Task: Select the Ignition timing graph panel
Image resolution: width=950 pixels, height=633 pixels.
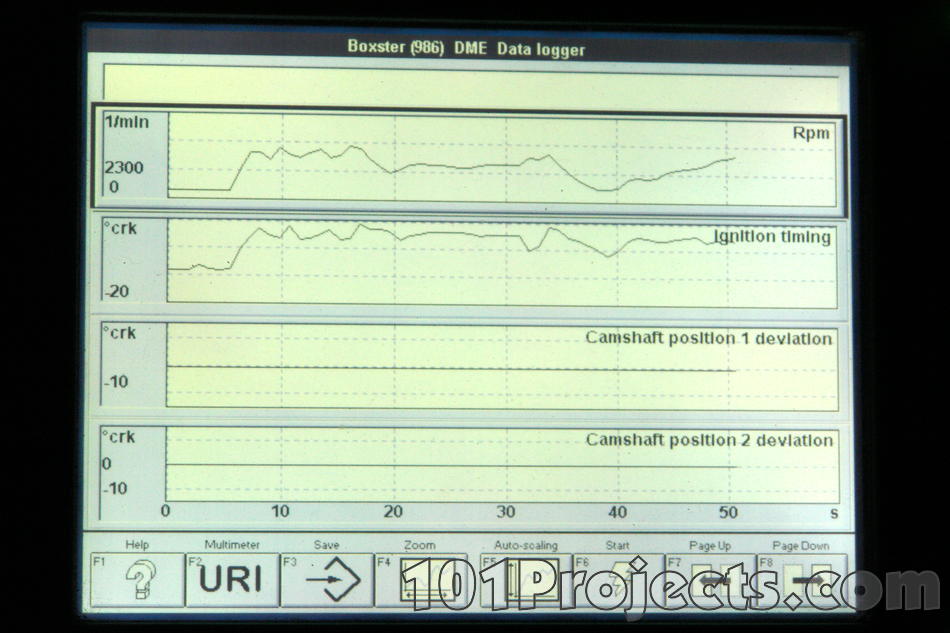Action: point(470,262)
